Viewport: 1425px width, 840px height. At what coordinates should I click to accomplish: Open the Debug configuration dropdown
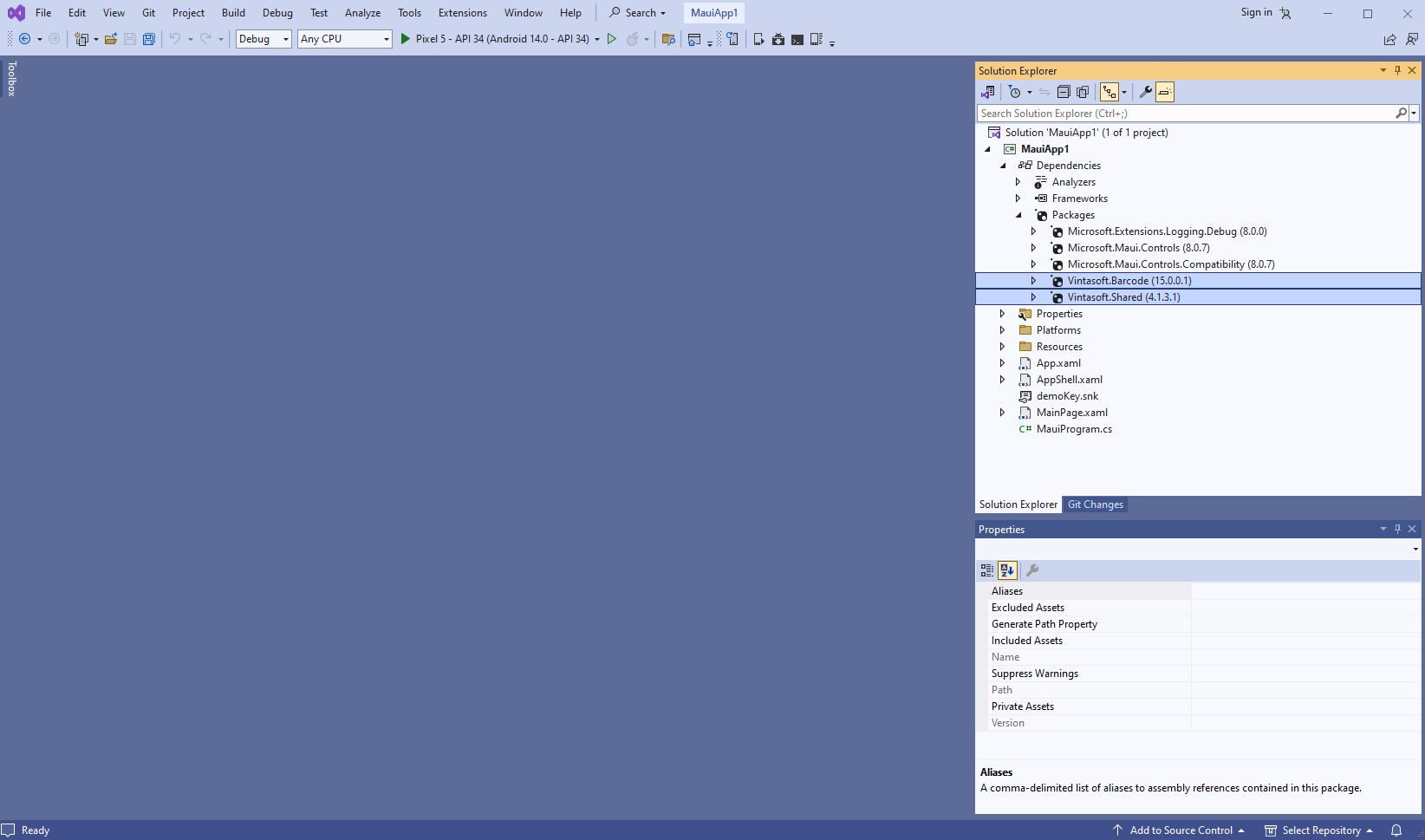[x=264, y=39]
